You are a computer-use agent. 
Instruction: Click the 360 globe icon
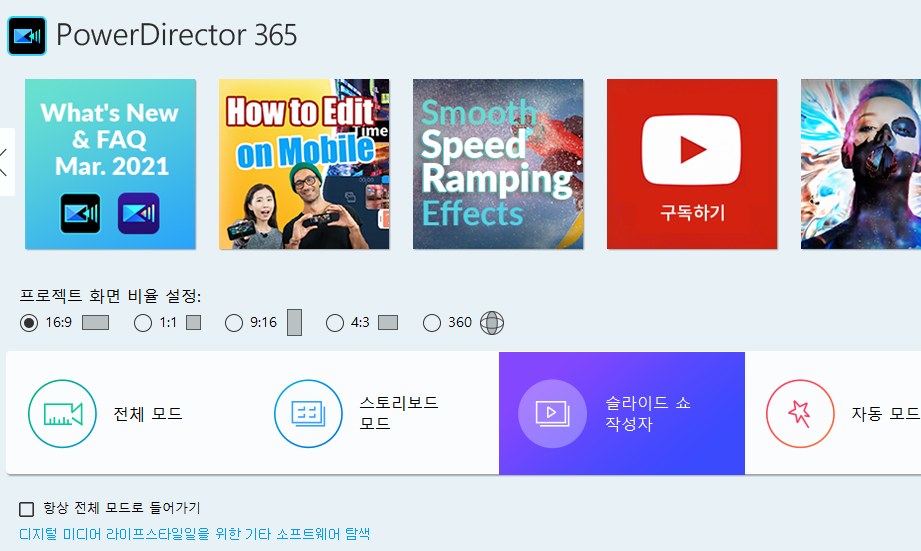click(x=492, y=322)
